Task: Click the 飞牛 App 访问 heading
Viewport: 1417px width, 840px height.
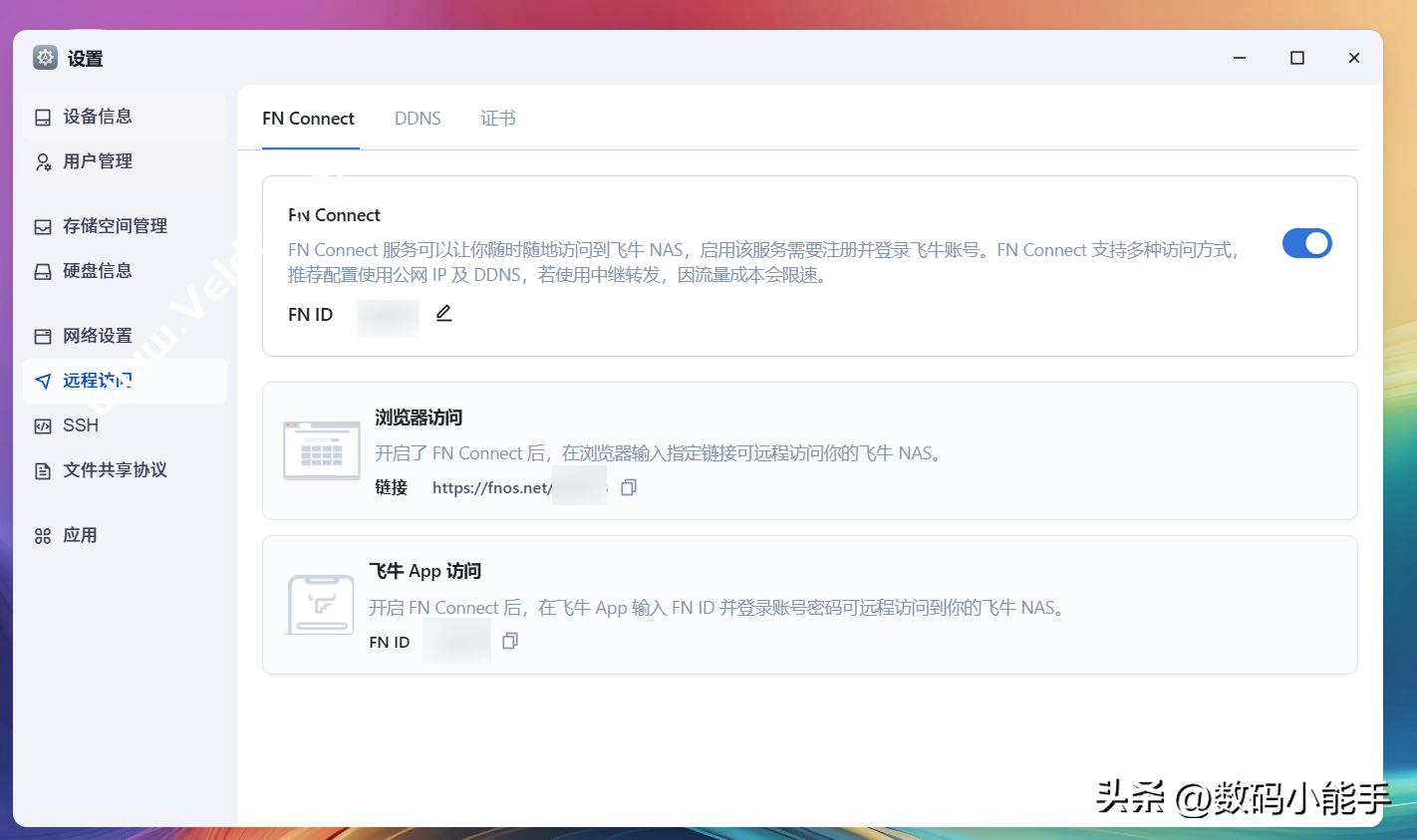Action: coord(425,571)
